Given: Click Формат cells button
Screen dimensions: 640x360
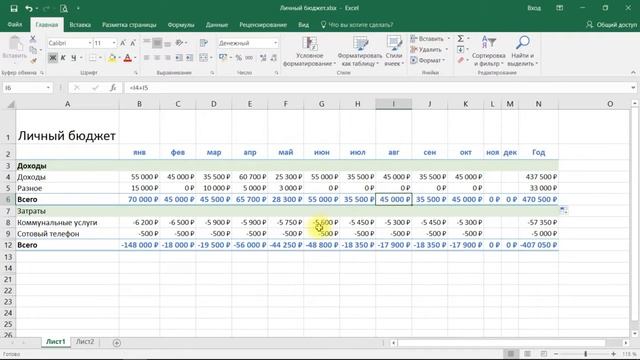Looking at the screenshot, I should click(x=427, y=60).
